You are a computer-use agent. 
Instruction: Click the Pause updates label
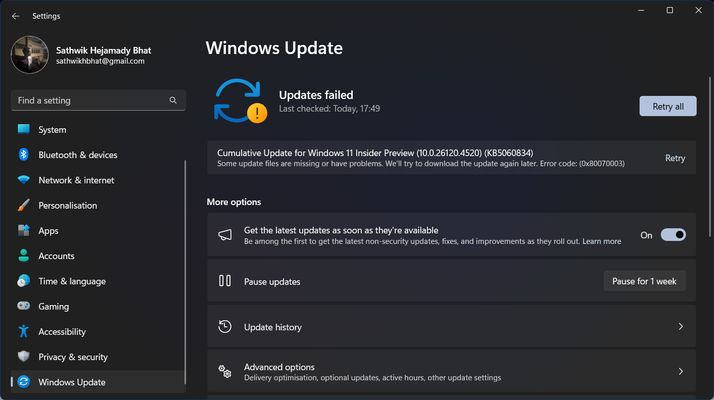(x=272, y=282)
